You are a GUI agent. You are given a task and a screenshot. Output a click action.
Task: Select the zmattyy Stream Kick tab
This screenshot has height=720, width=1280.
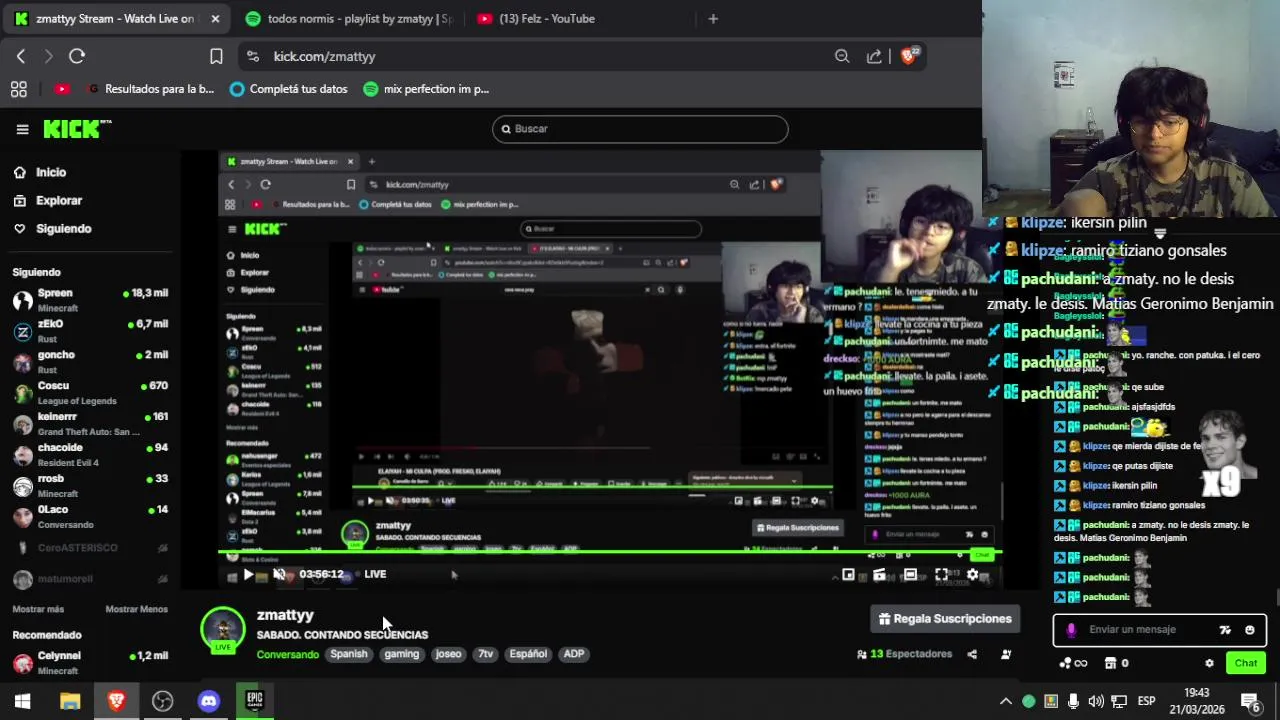(x=115, y=18)
